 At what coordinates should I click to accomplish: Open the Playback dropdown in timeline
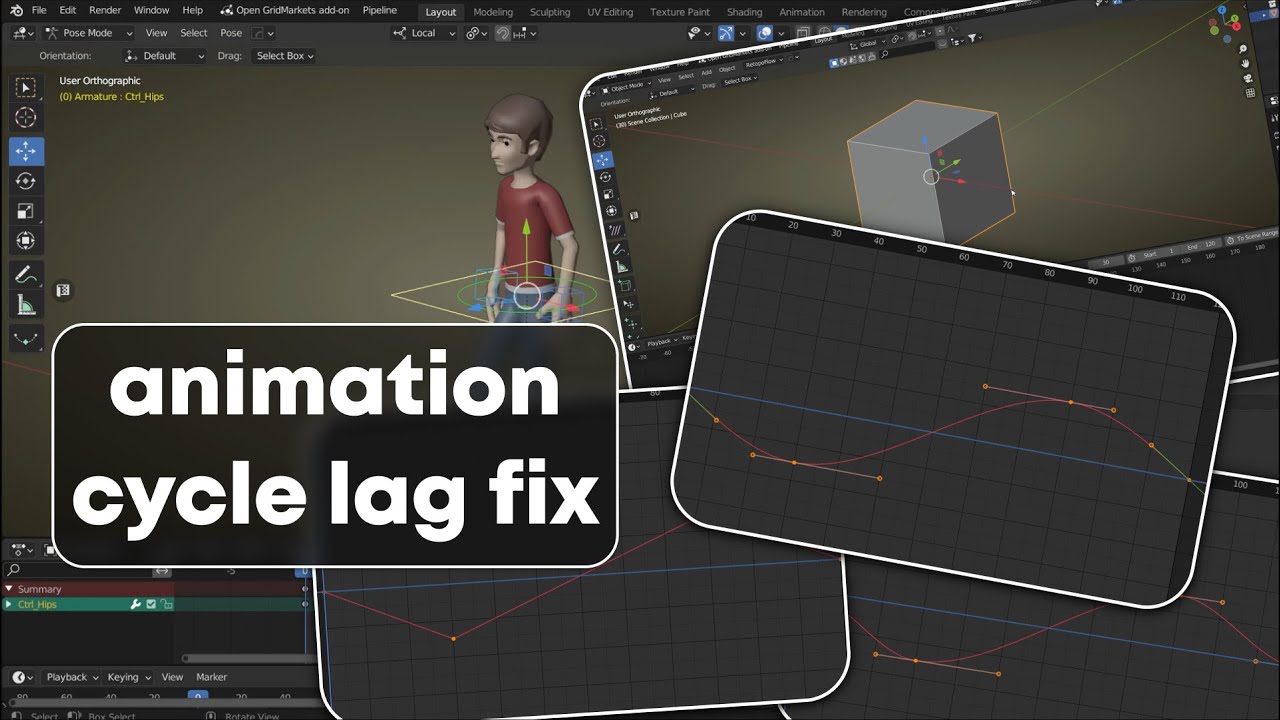[72, 677]
